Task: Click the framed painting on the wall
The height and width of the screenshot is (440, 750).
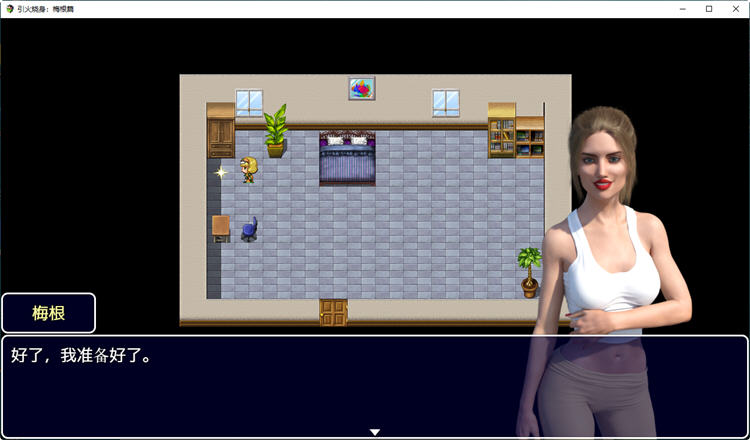Action: coord(361,88)
